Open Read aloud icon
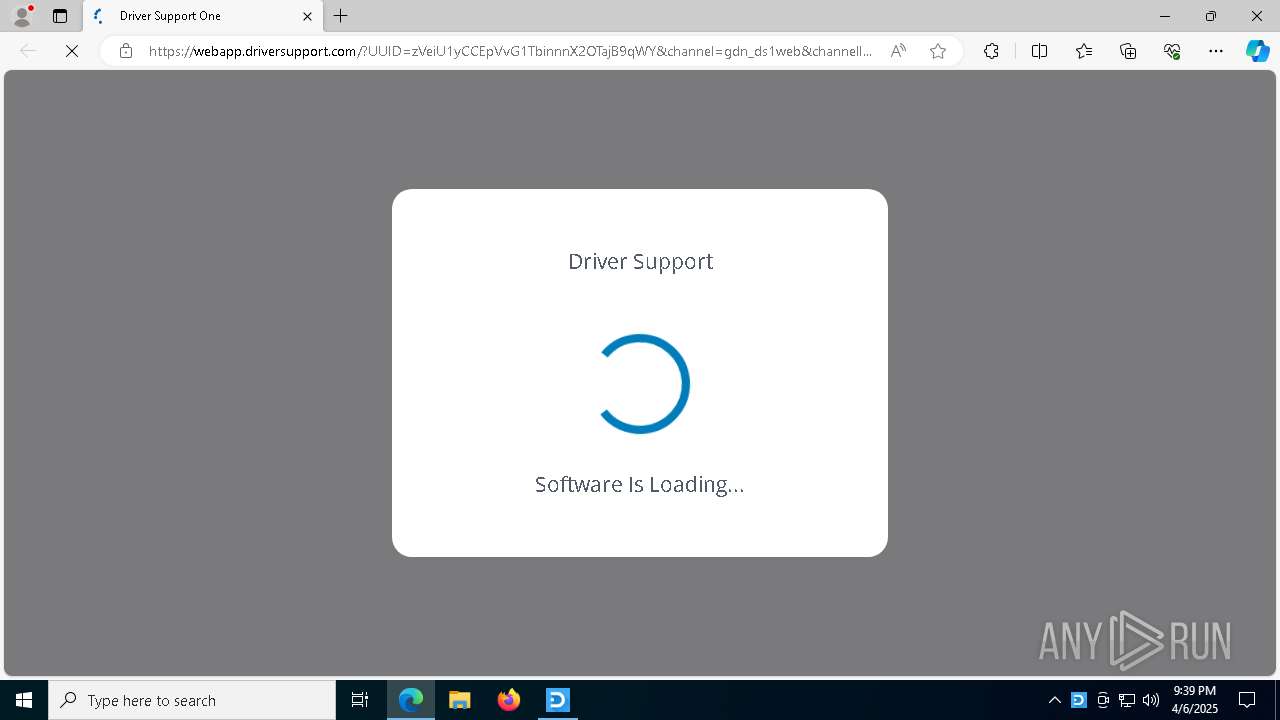The width and height of the screenshot is (1280, 720). [x=898, y=51]
